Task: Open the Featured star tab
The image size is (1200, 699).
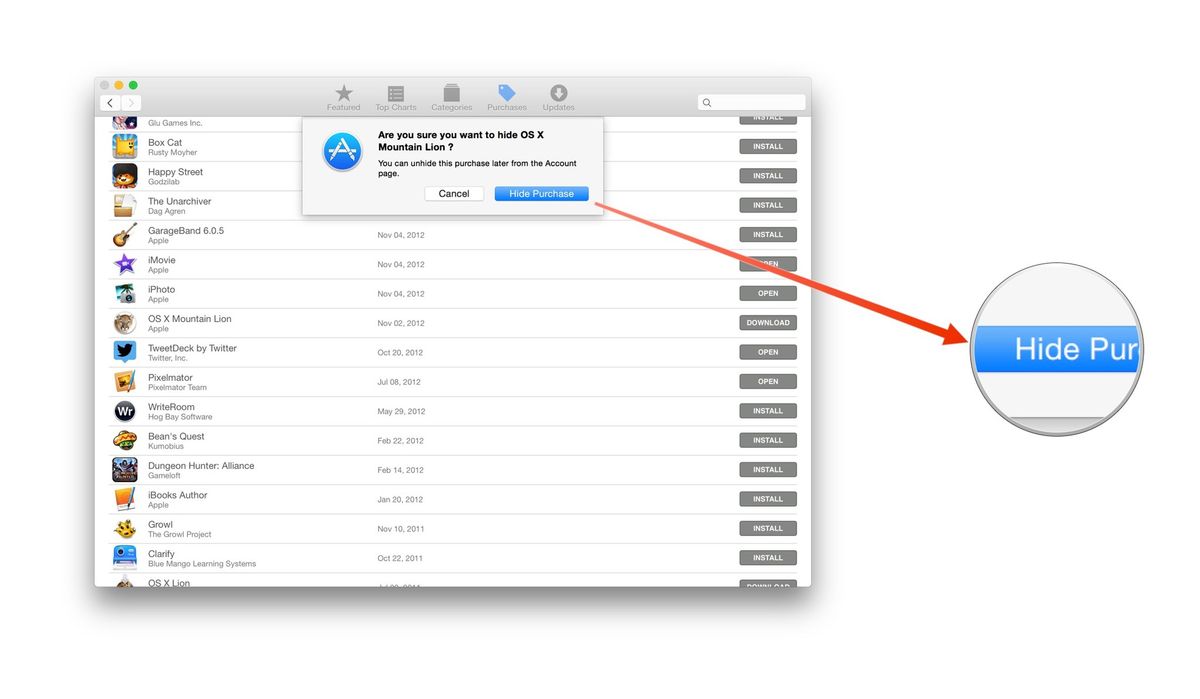Action: tap(343, 98)
